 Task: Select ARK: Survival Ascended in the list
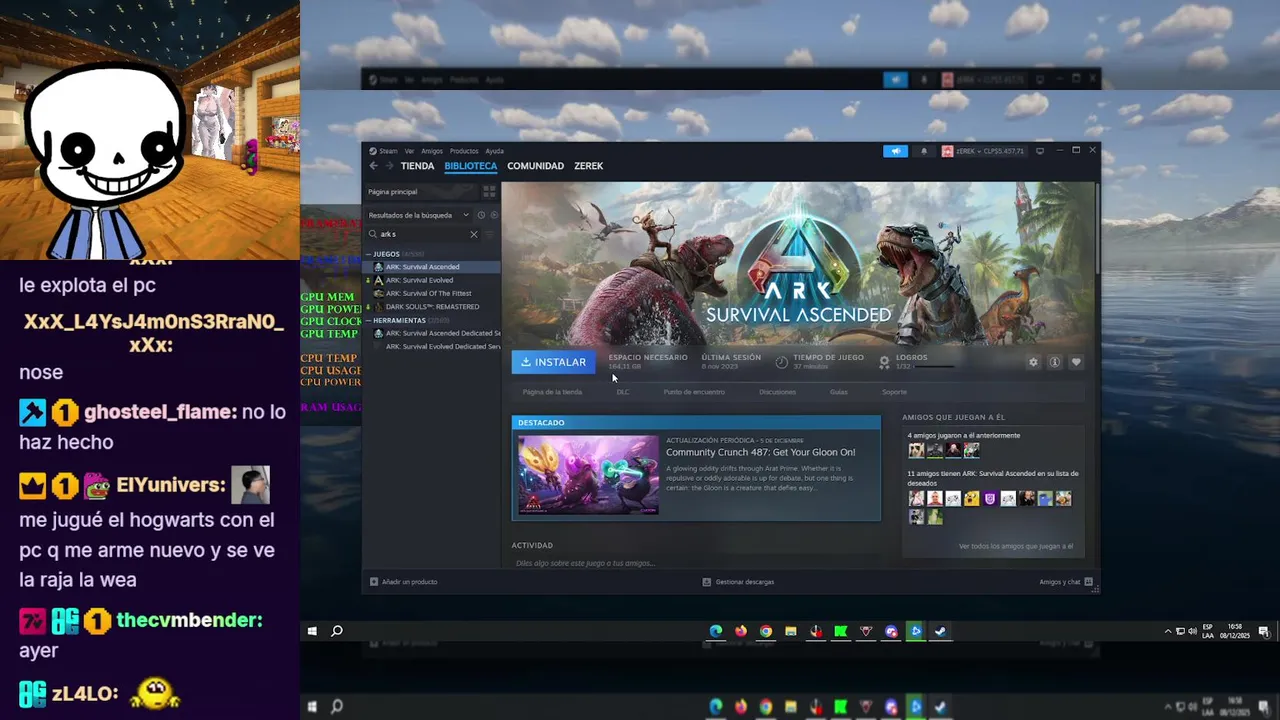pyautogui.click(x=431, y=267)
